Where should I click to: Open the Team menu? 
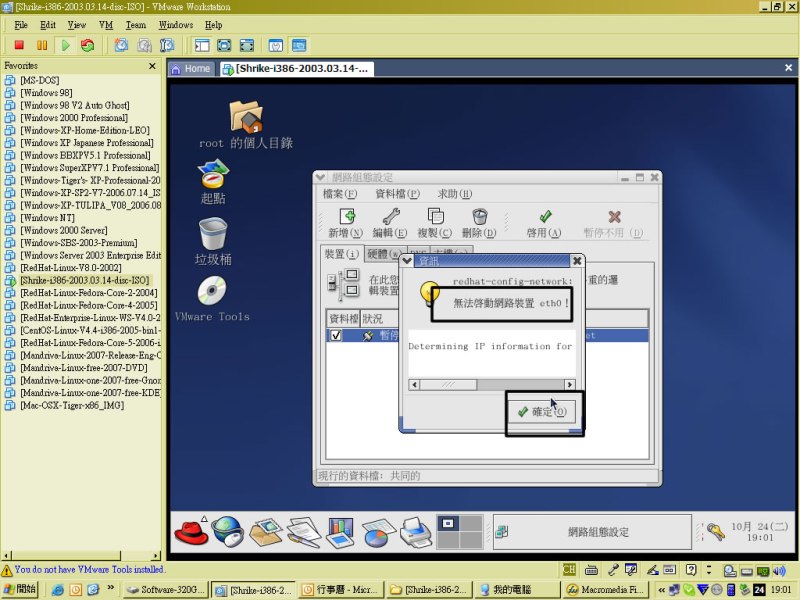pos(136,25)
